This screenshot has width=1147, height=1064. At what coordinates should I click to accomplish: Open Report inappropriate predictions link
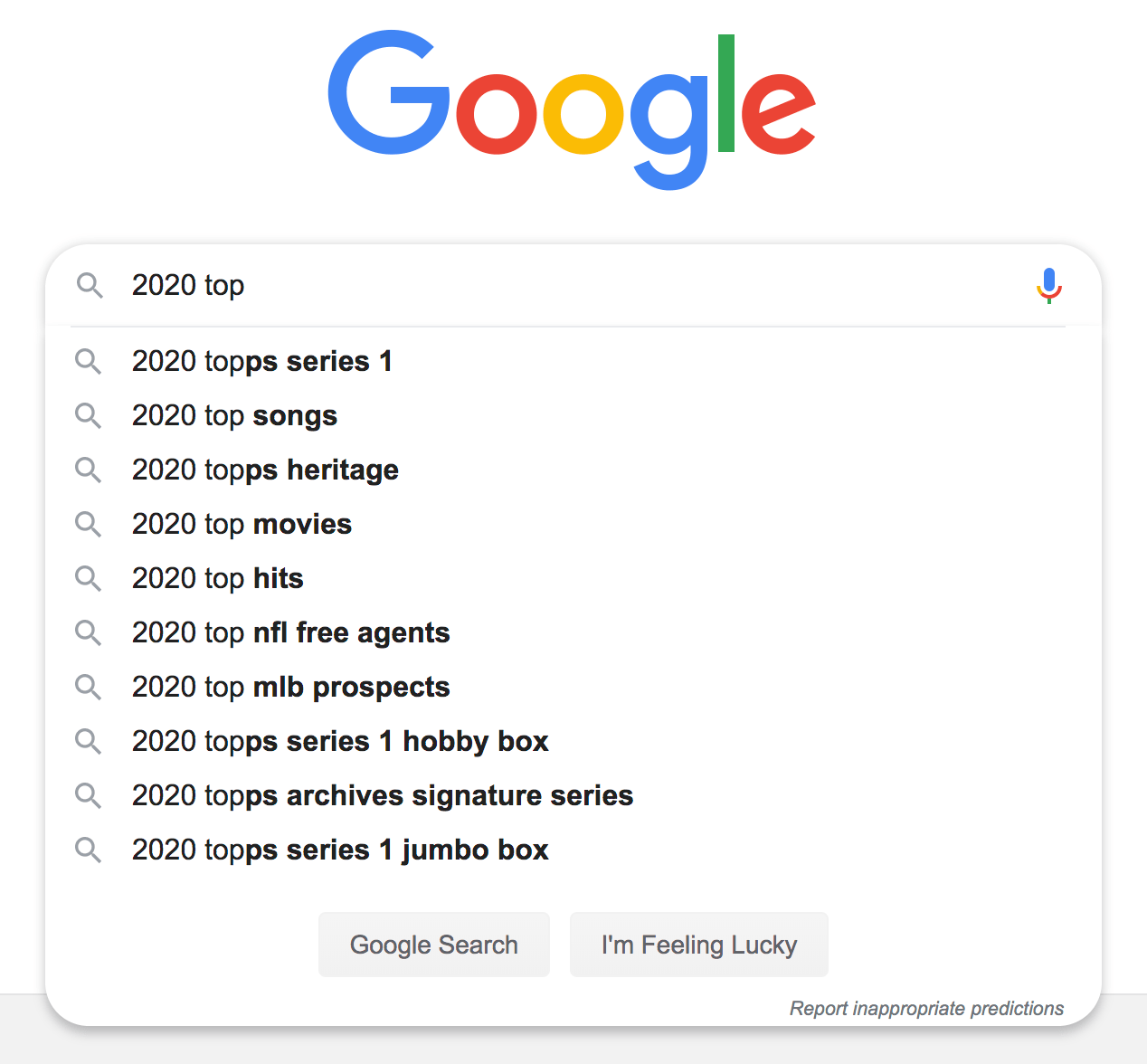926,1008
